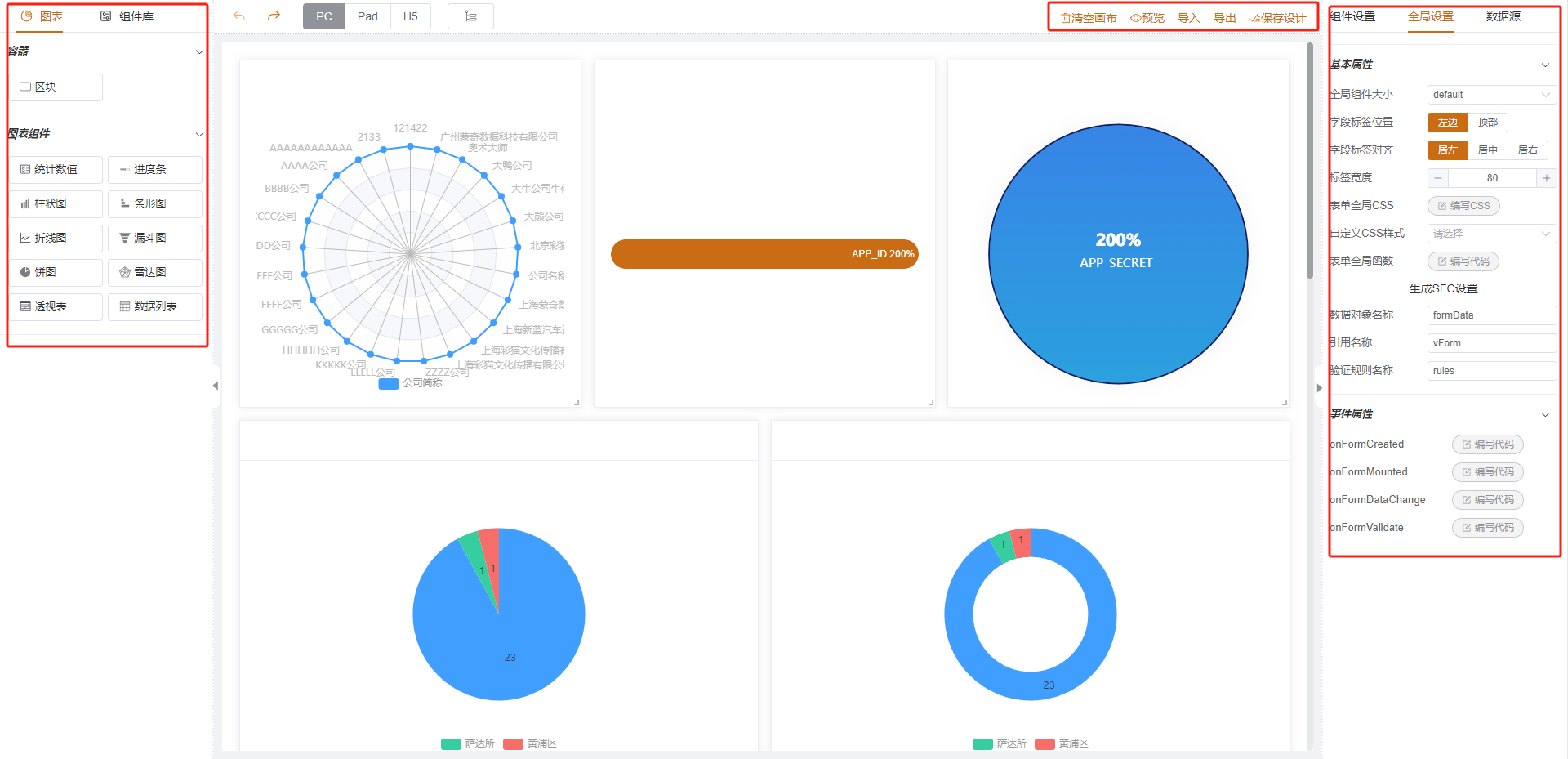Open the 图表 tab

(x=42, y=16)
